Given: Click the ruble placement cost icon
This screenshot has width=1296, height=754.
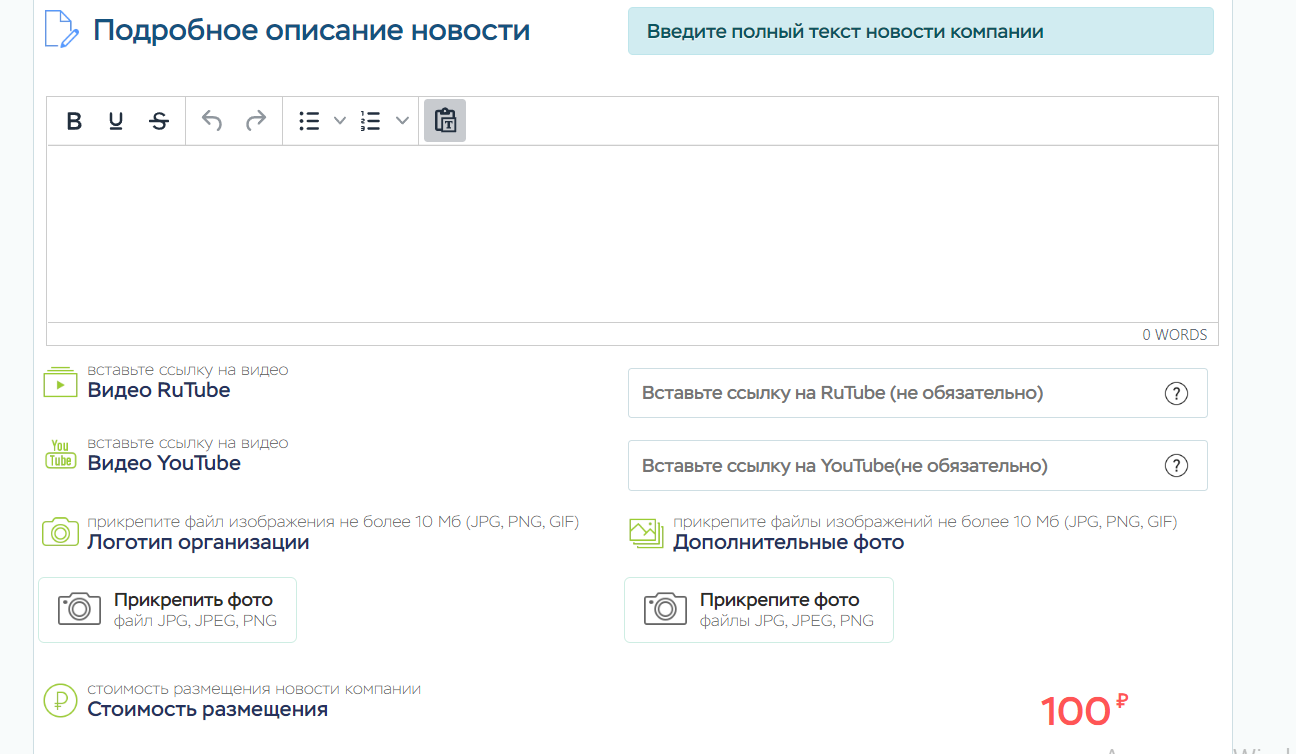Looking at the screenshot, I should point(60,701).
